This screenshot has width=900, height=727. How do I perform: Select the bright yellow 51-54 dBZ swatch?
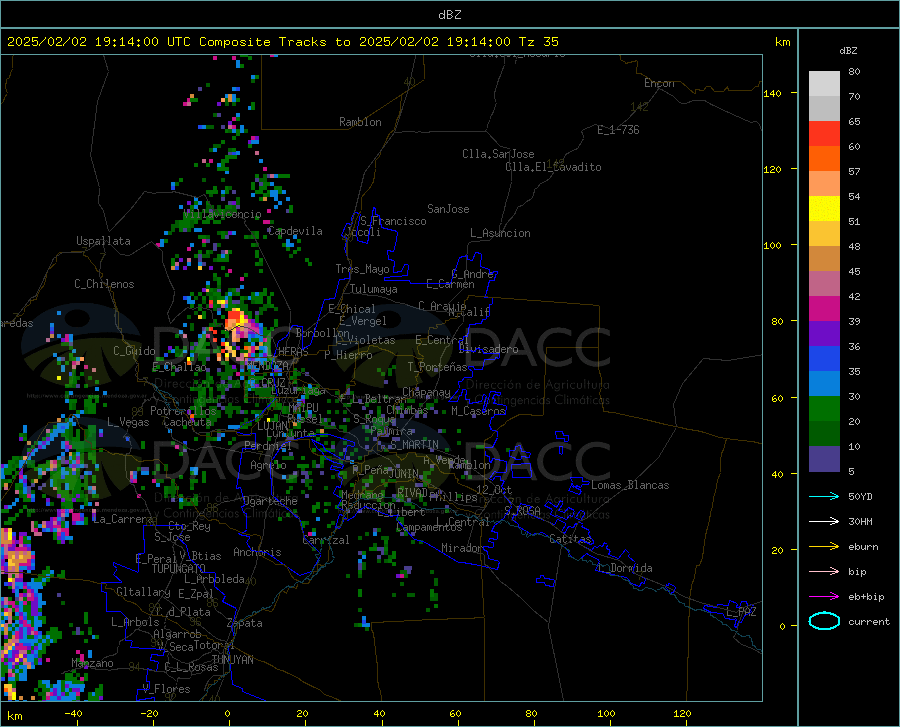pos(824,209)
